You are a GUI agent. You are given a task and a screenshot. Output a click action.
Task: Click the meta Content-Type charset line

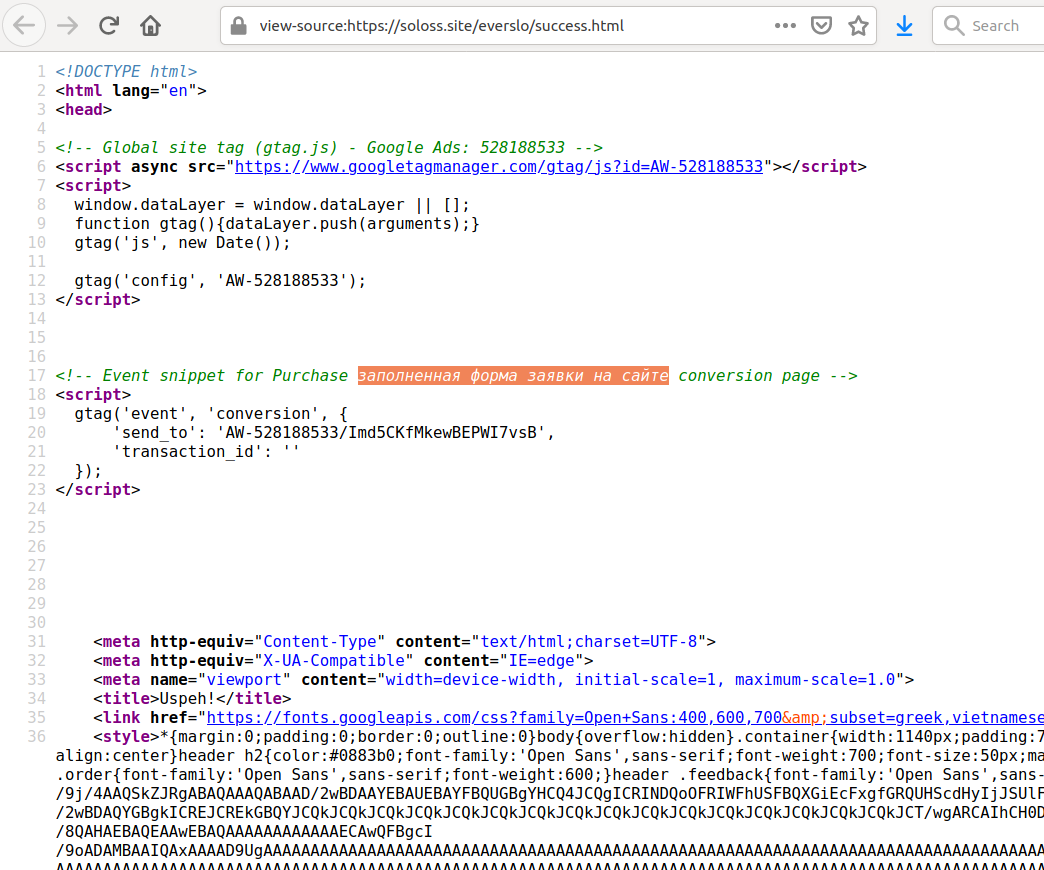click(405, 641)
